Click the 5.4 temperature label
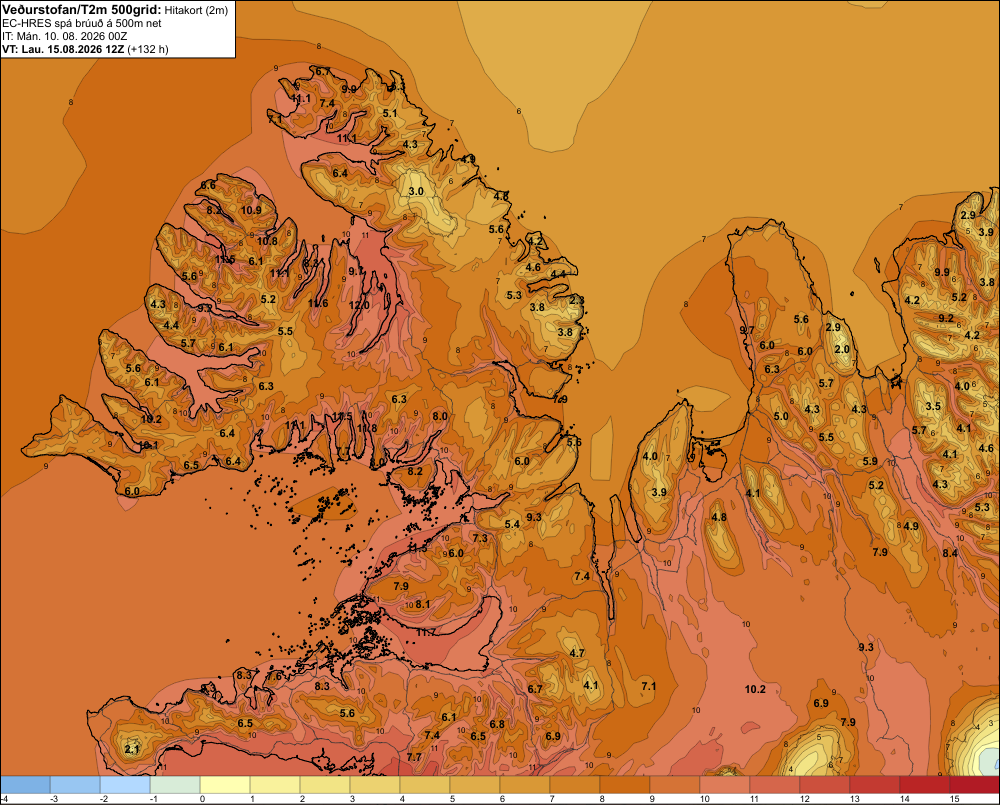 pyautogui.click(x=512, y=524)
